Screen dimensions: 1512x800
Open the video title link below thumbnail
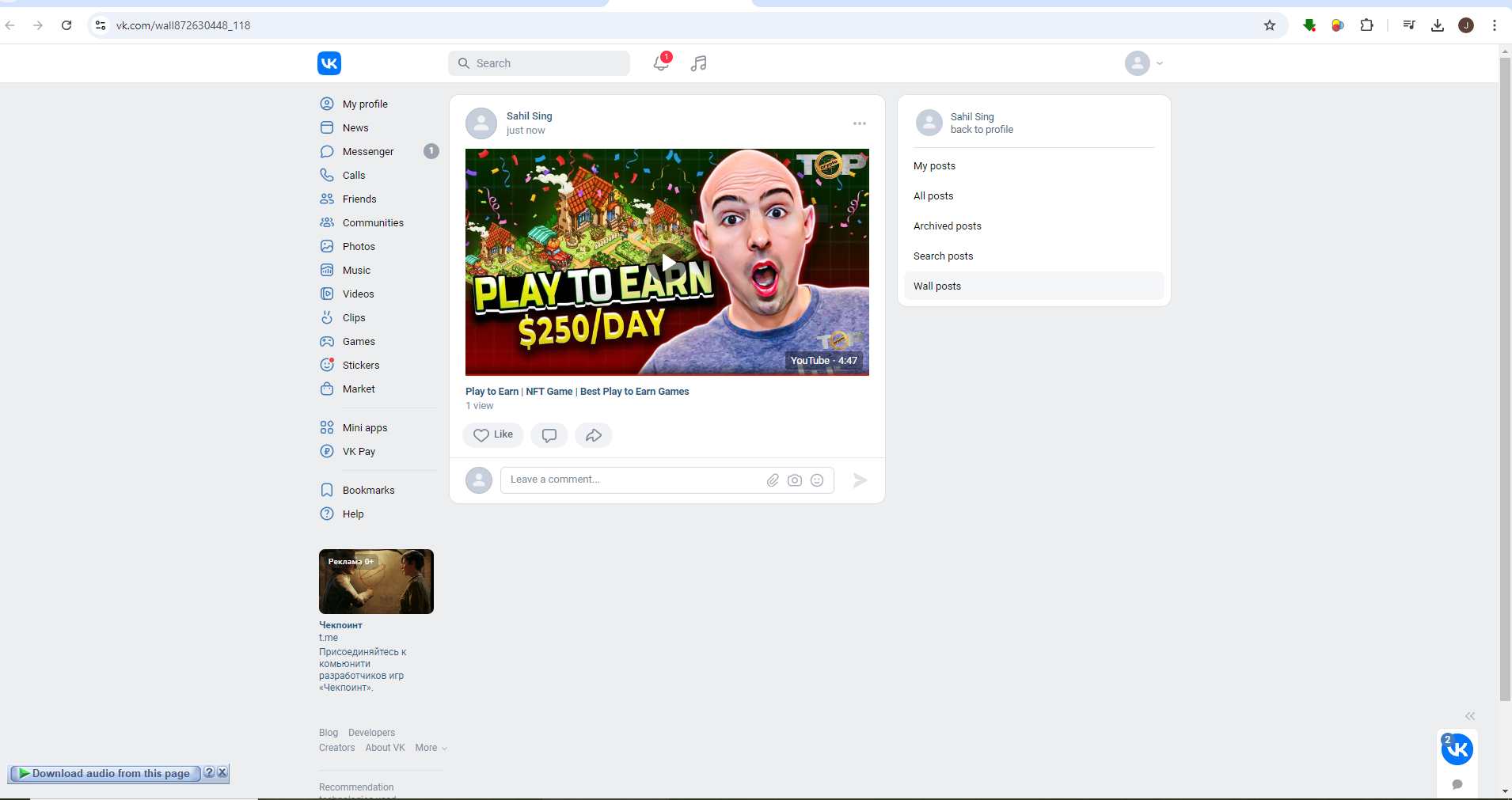[x=577, y=392]
